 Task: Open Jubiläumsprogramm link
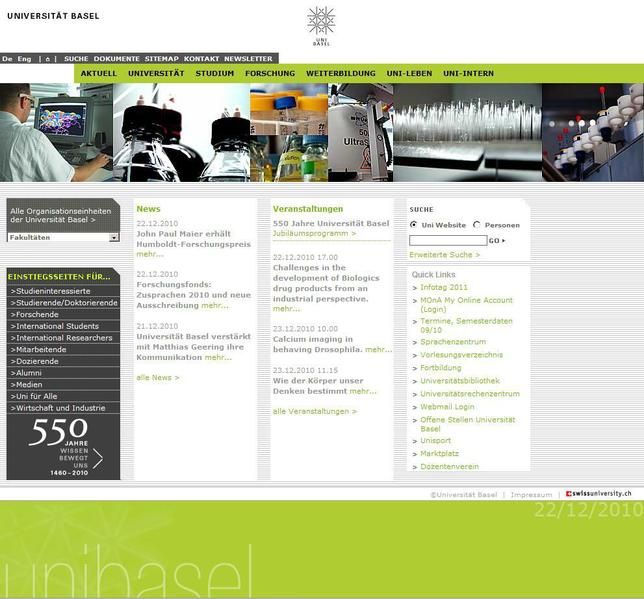pyautogui.click(x=315, y=233)
